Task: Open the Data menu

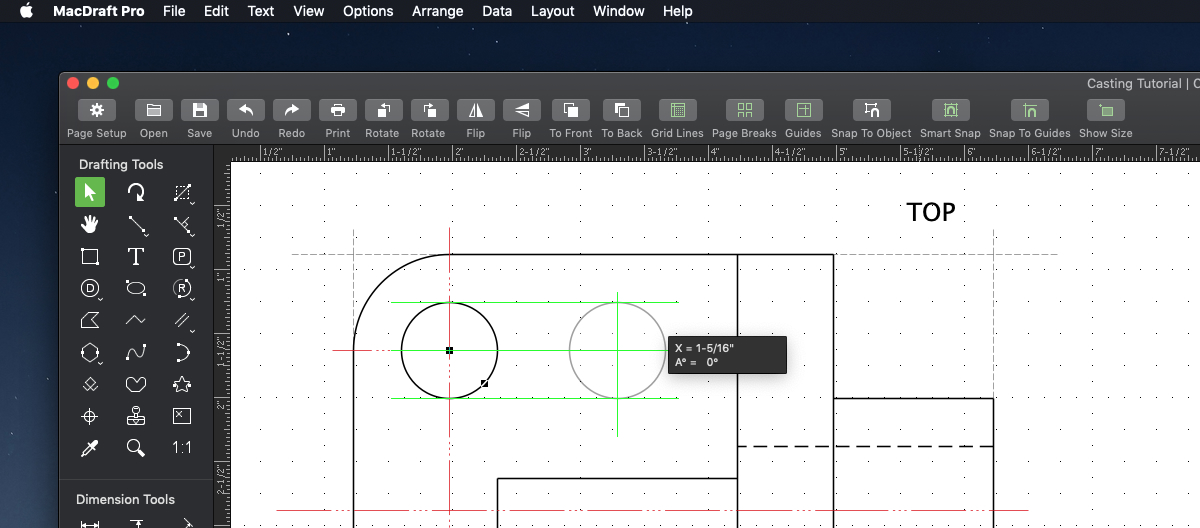Action: click(497, 11)
